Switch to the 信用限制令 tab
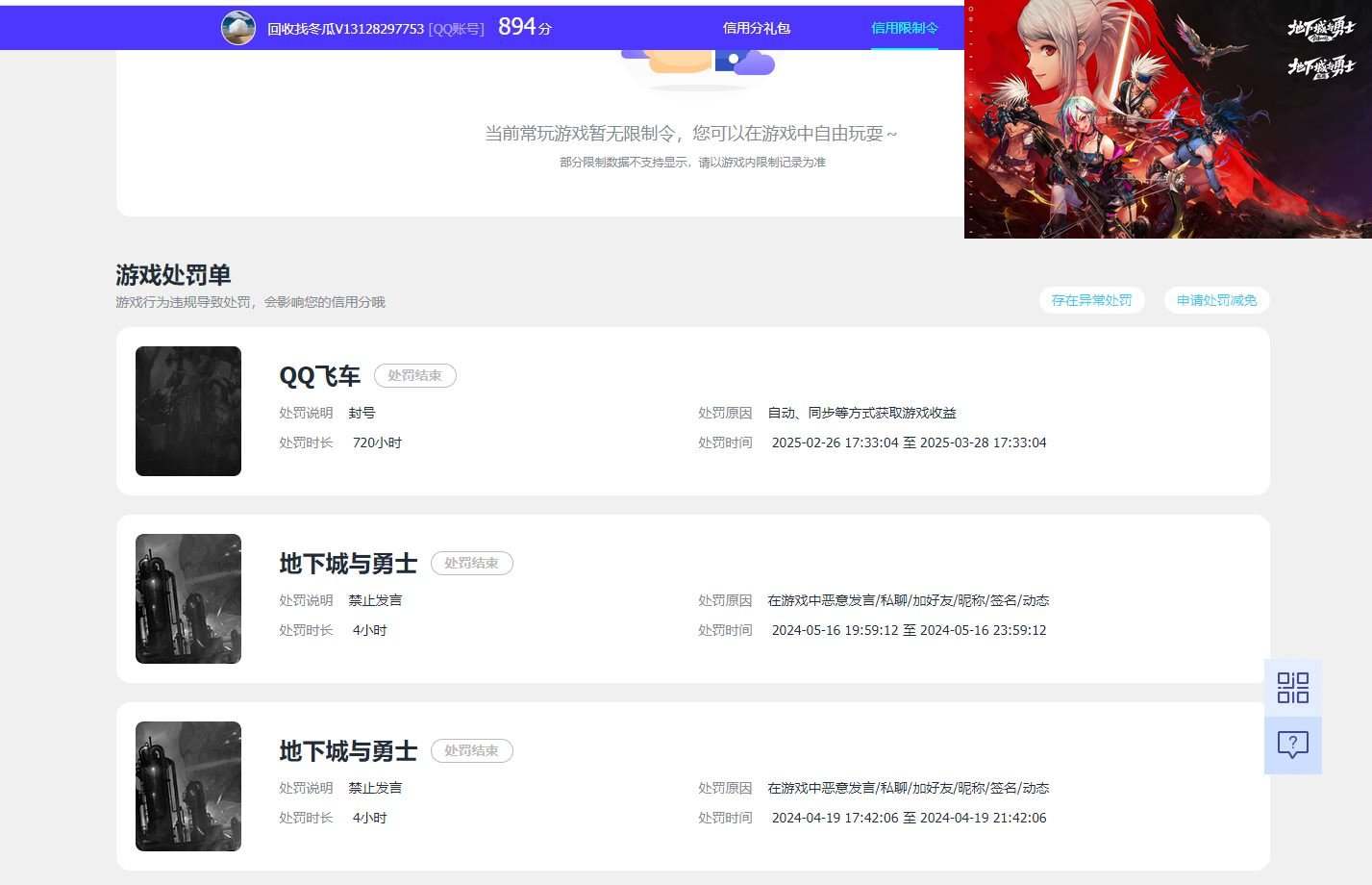 pyautogui.click(x=905, y=28)
